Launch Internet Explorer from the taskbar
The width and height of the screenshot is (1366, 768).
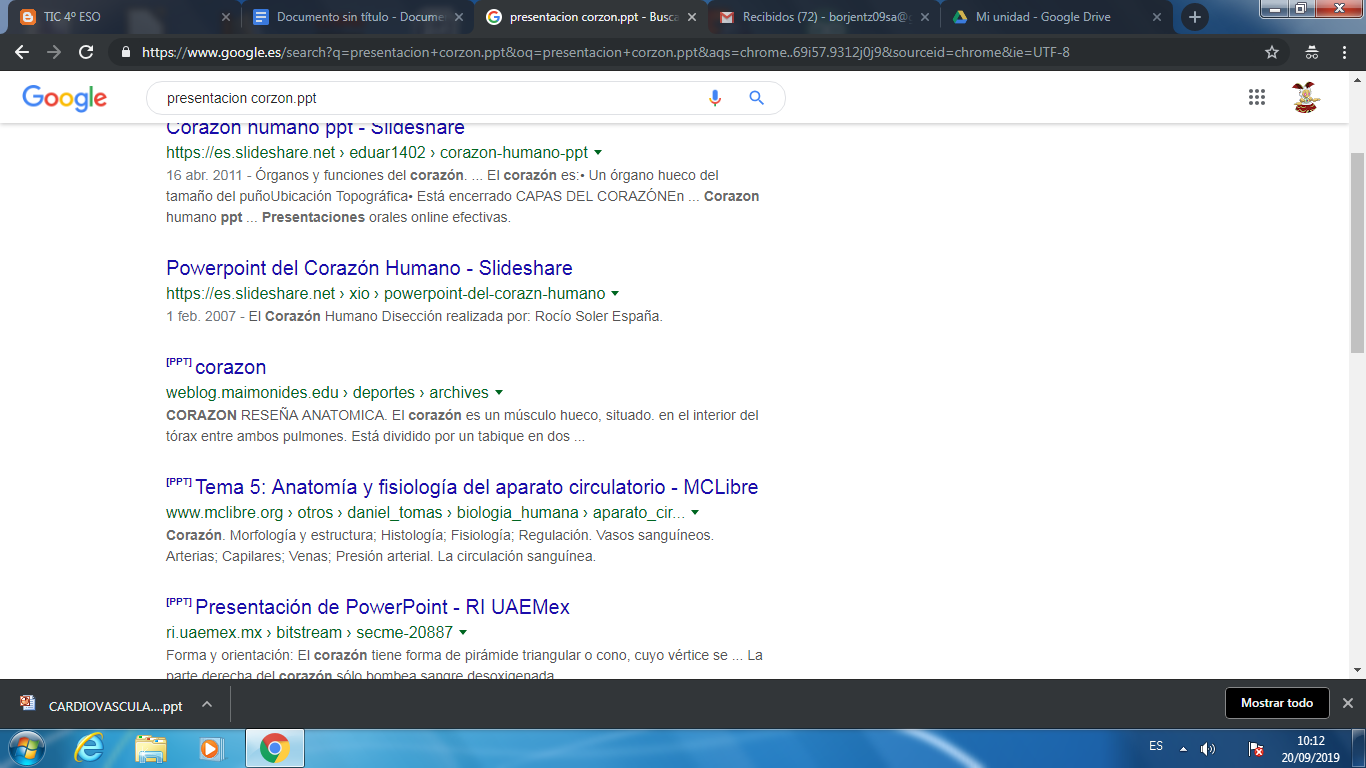pos(89,748)
